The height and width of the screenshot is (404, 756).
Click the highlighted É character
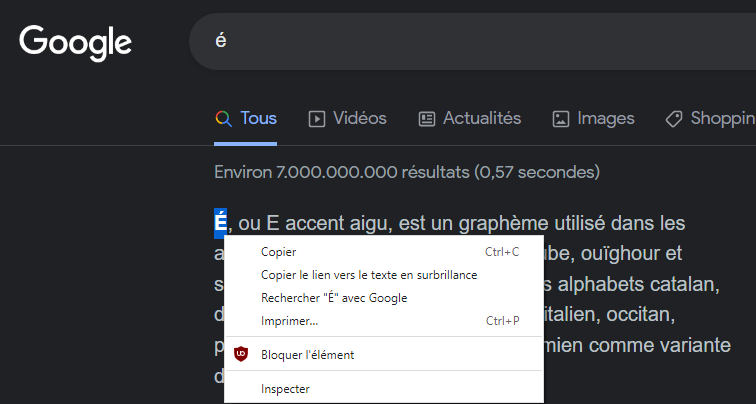coord(220,223)
